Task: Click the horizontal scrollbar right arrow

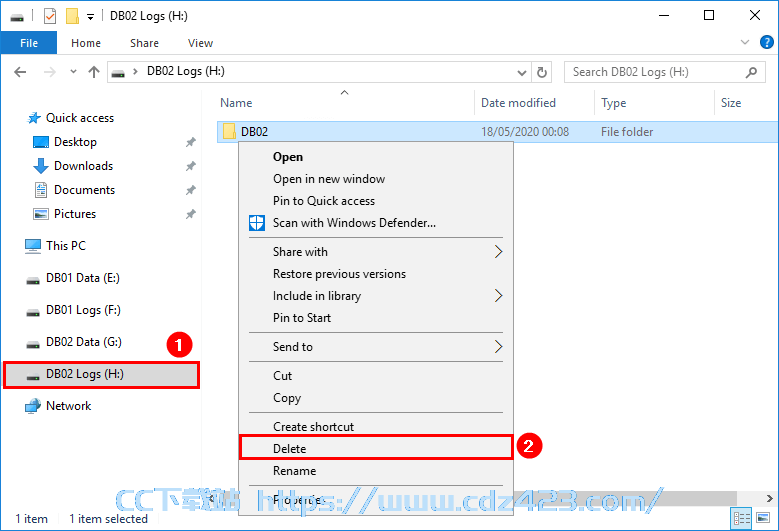Action: coord(770,498)
